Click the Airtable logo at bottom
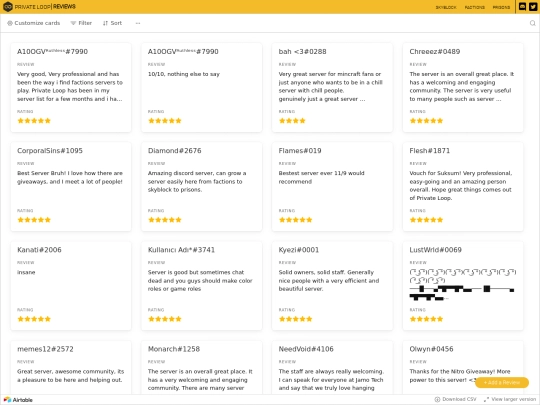Image resolution: width=540 pixels, height=405 pixels. click(x=18, y=399)
